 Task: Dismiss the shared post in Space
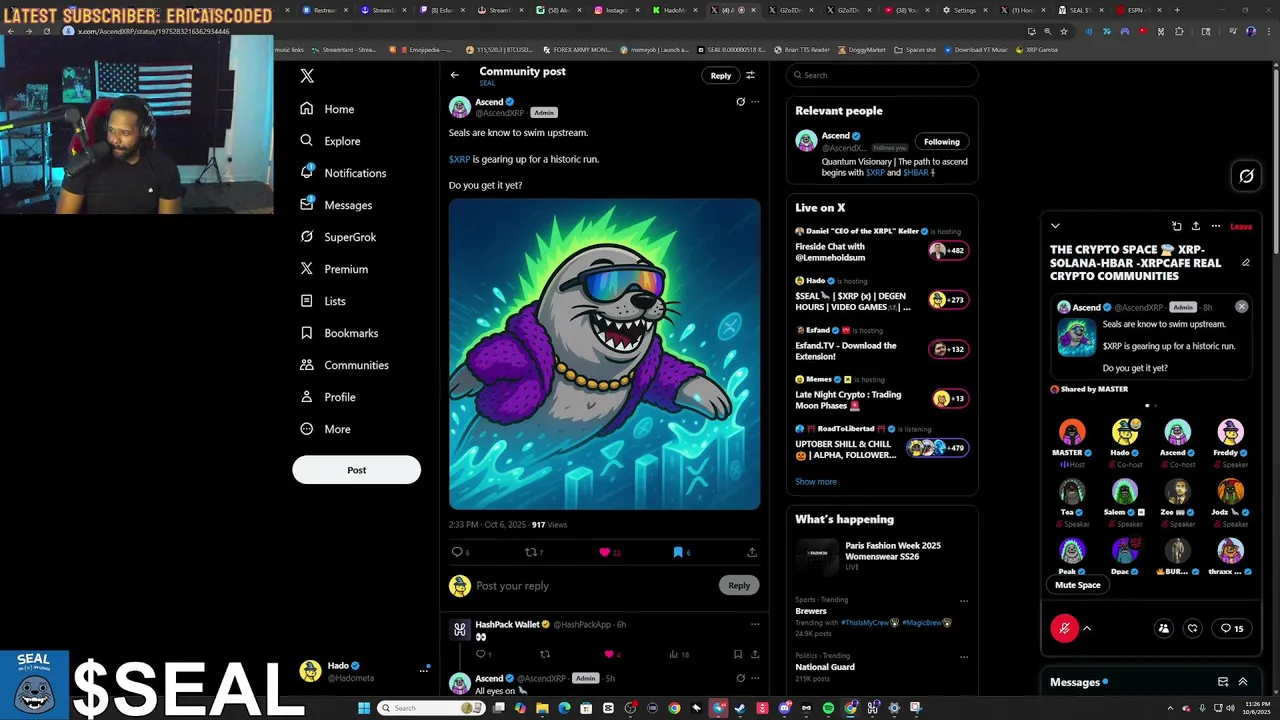click(1241, 307)
